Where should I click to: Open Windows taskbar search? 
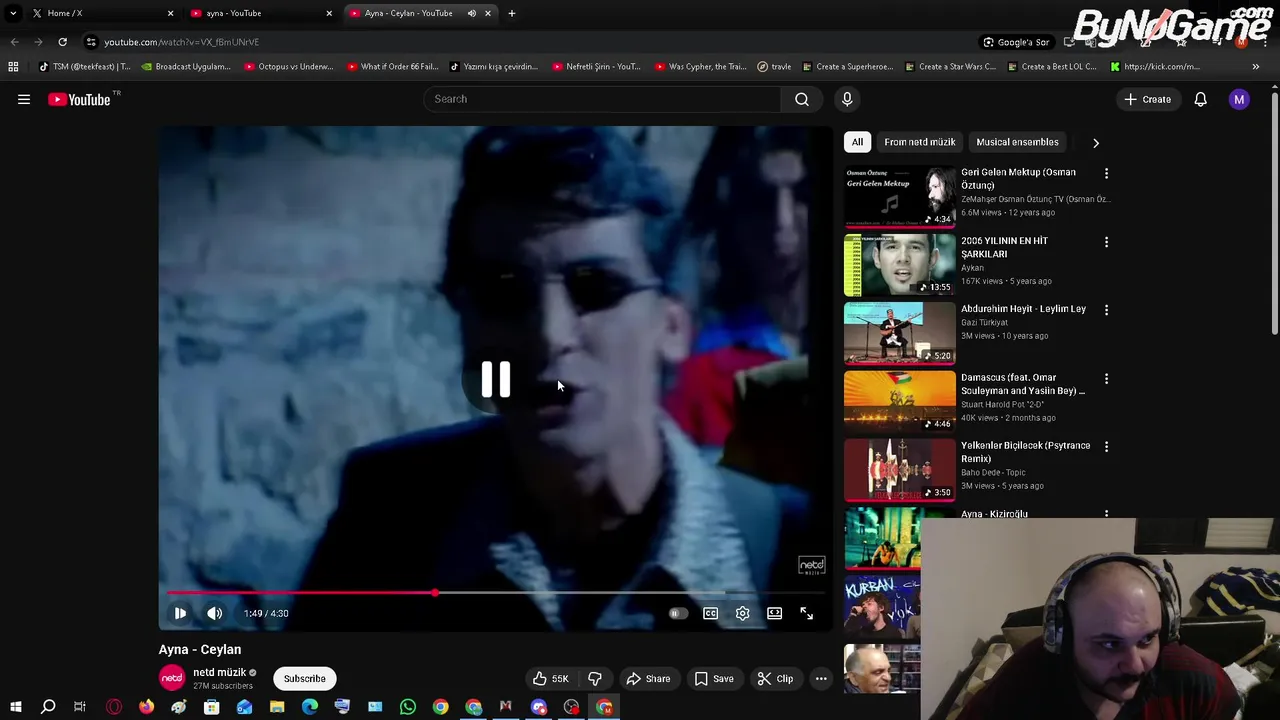48,707
